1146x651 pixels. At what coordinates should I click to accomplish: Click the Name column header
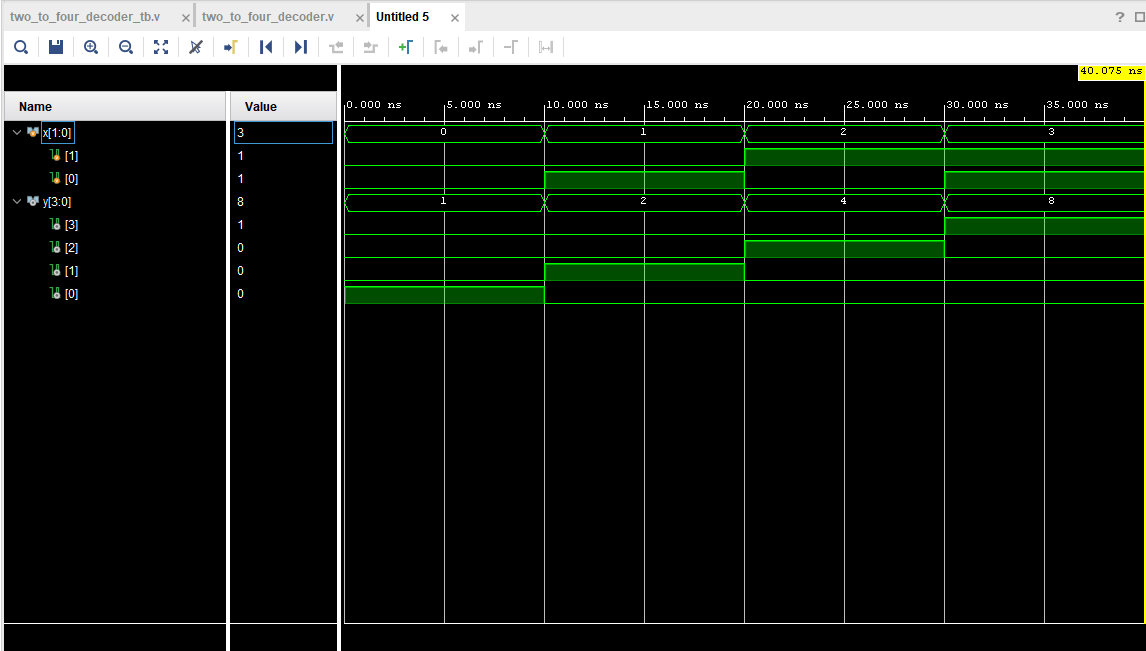35,107
